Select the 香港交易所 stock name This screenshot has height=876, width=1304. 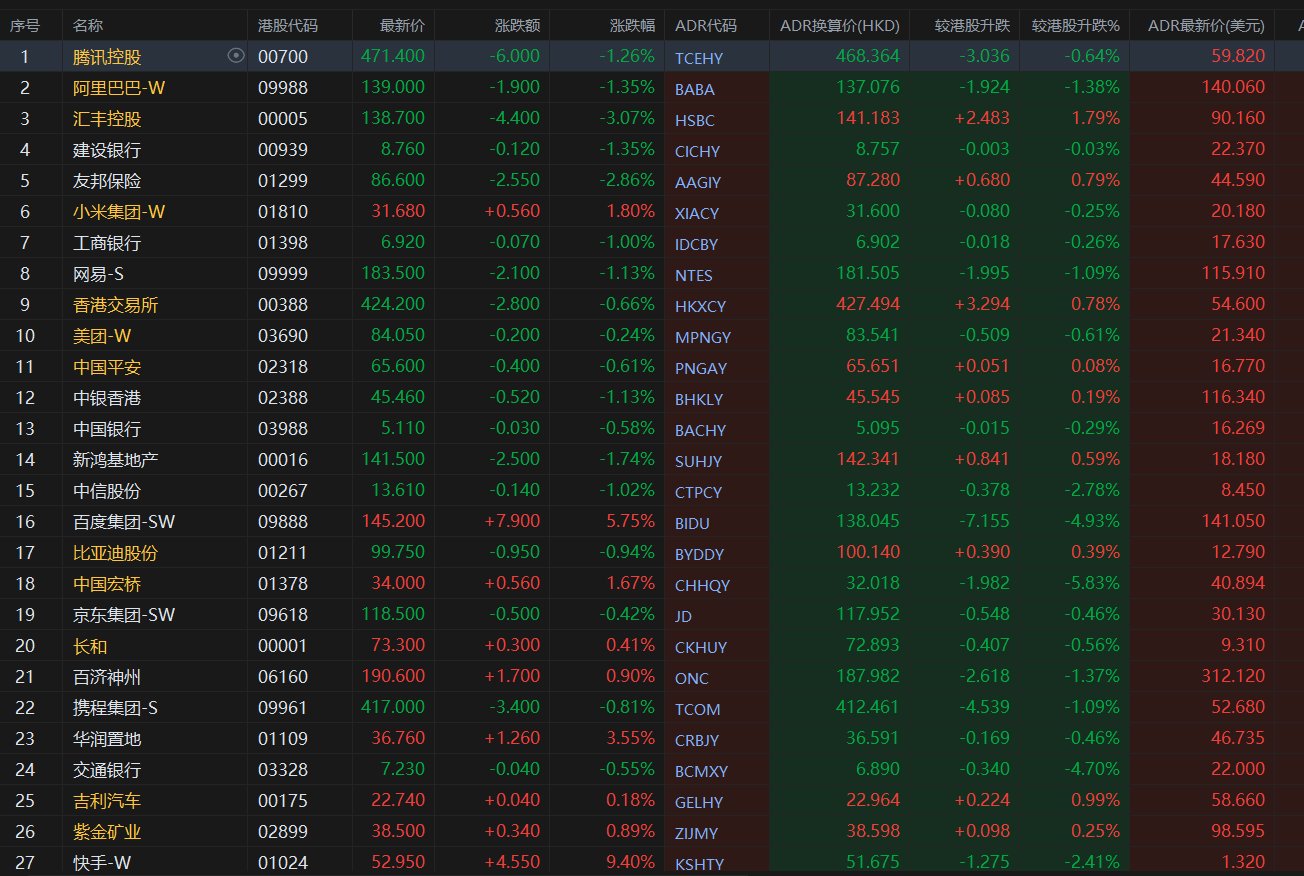116,305
